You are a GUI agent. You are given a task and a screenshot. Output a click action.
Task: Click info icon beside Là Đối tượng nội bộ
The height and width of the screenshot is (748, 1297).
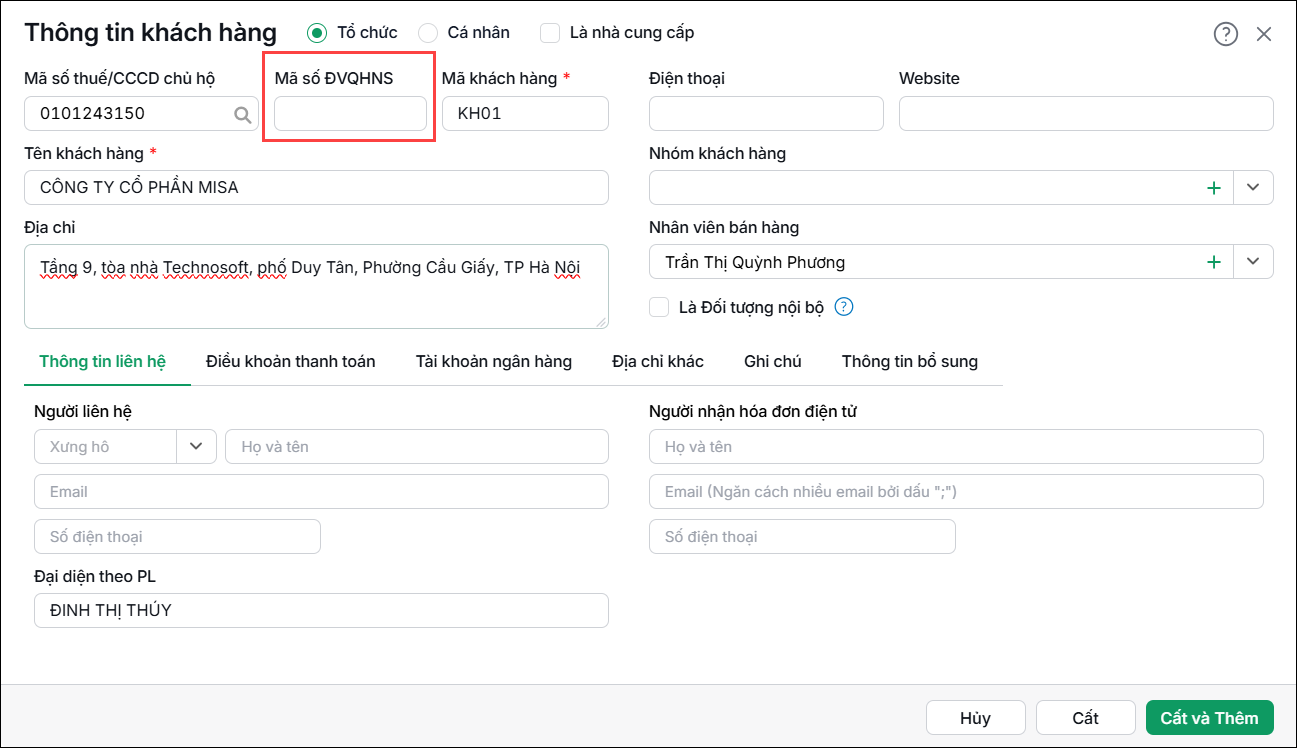coord(843,307)
